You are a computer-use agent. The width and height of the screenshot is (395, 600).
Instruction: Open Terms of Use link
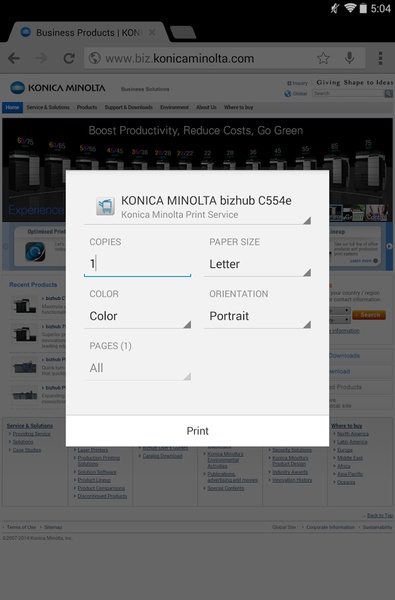[21, 527]
